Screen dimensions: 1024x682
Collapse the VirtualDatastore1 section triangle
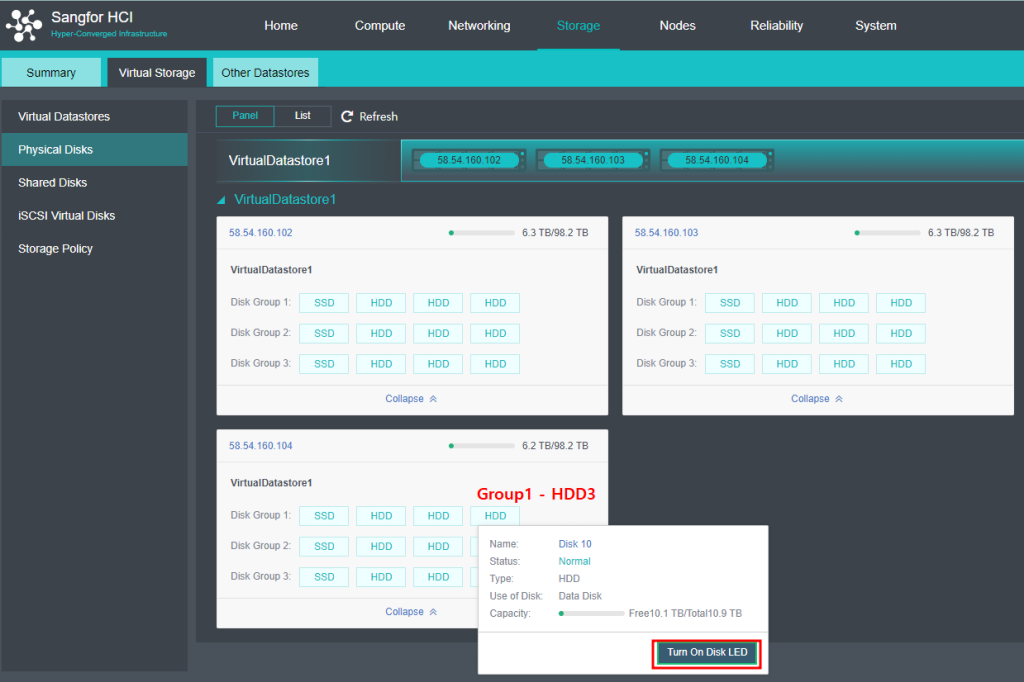point(221,200)
